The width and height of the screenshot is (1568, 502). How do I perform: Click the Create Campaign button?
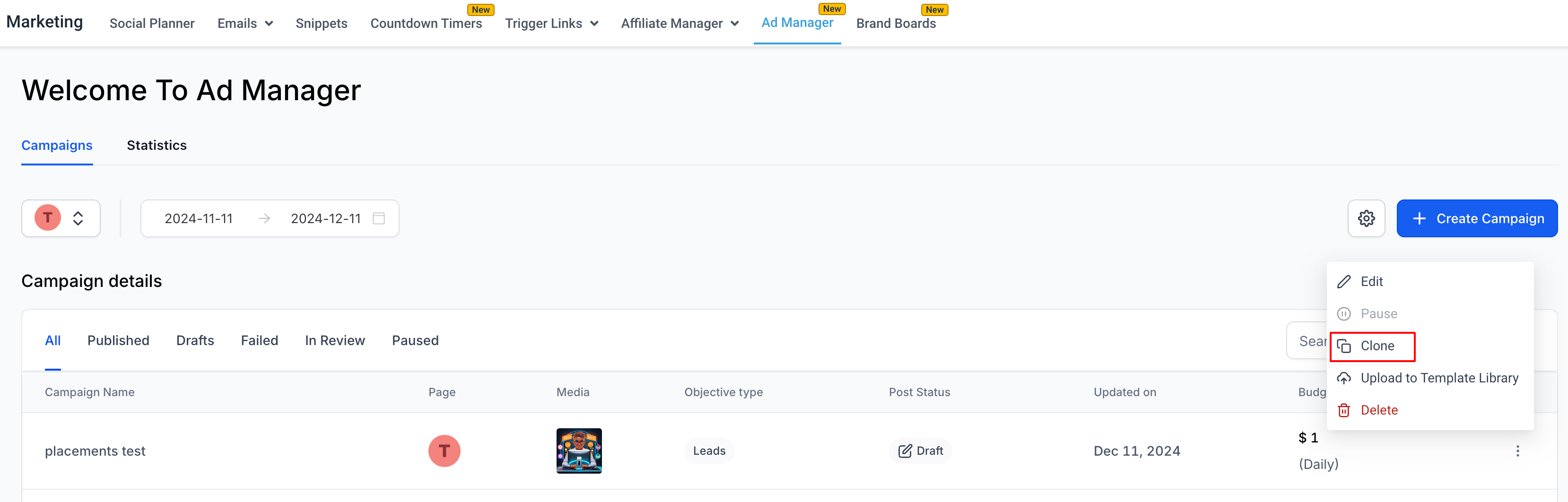(x=1477, y=218)
